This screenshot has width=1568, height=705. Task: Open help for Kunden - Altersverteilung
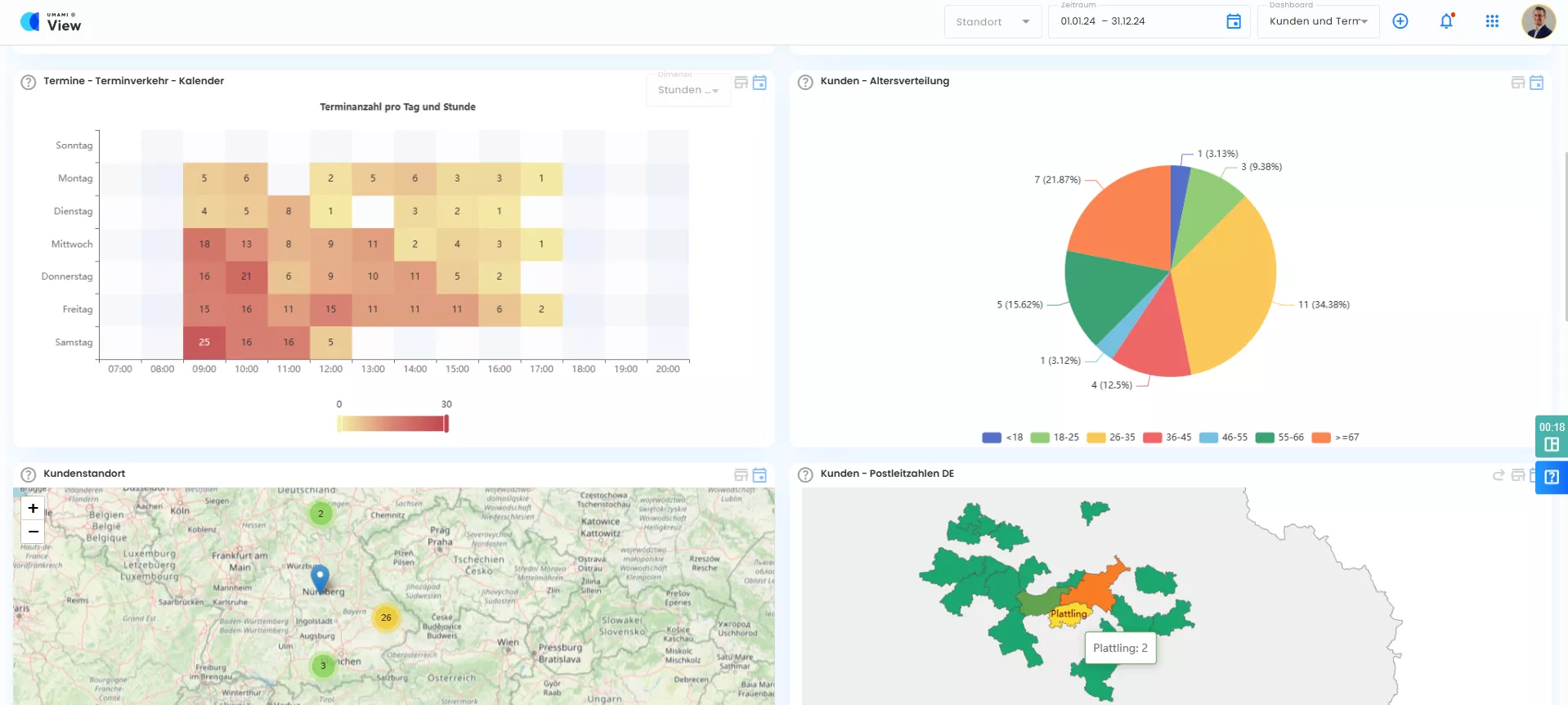[x=805, y=82]
